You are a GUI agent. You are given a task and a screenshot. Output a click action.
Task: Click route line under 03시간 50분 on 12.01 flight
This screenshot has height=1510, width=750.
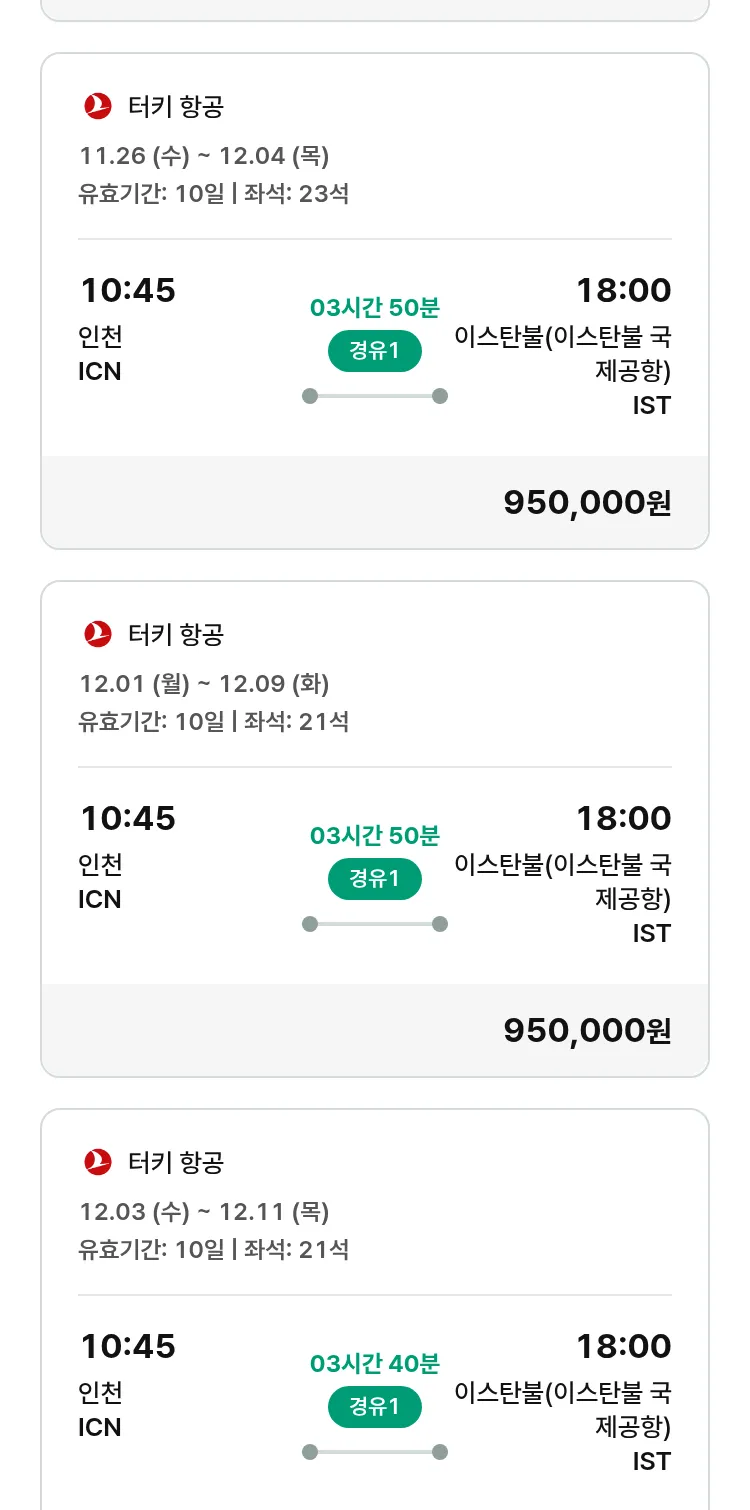375,924
